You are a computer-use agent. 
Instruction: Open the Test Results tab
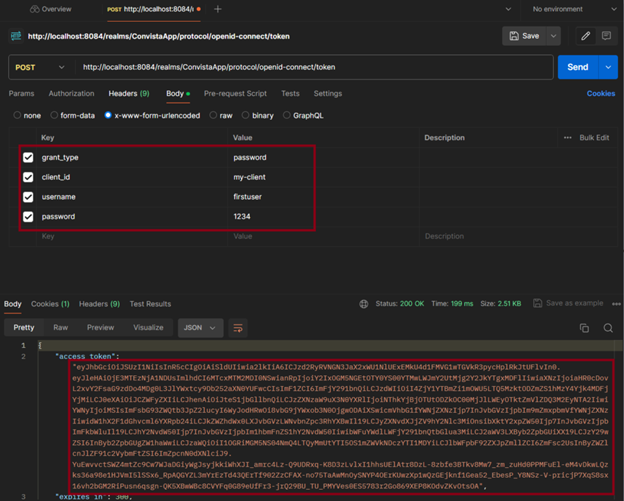tap(150, 304)
